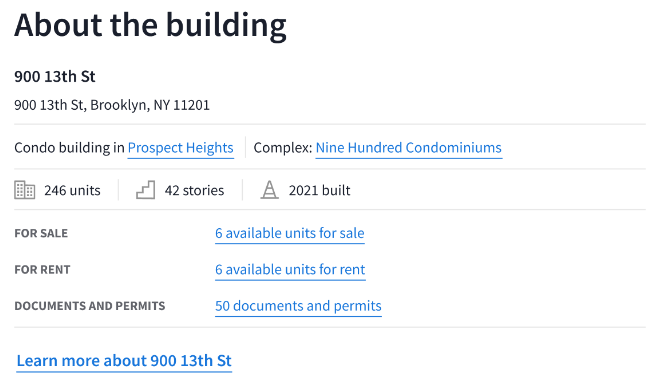Open 50 documents and permits link
This screenshot has width=664, height=389.
point(298,306)
